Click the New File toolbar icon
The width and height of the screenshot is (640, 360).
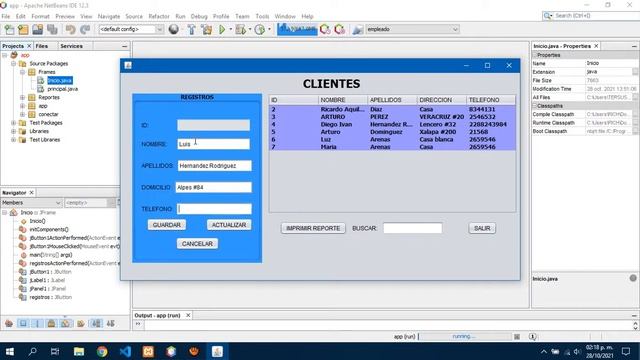pyautogui.click(x=9, y=29)
